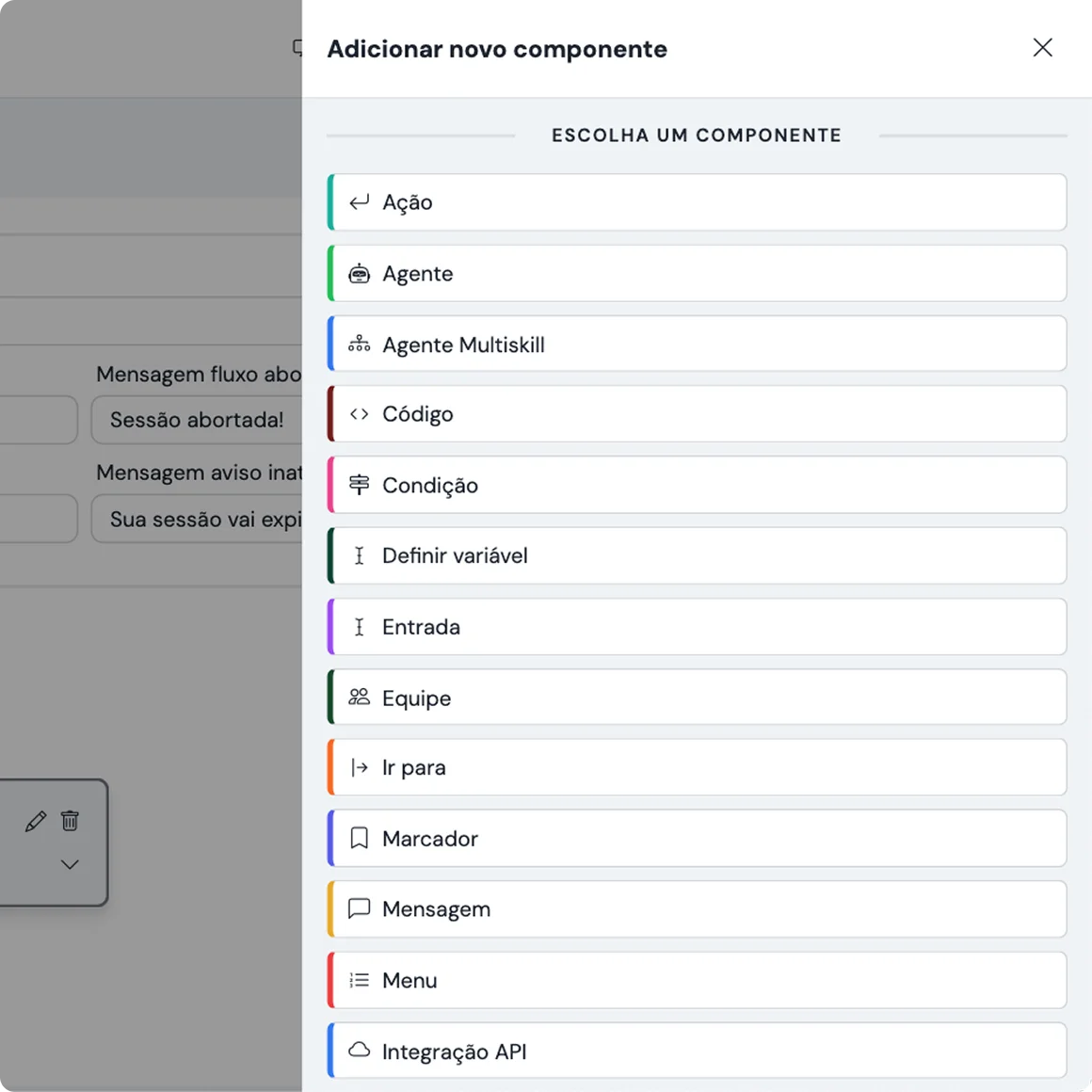Click the pencil edit icon on the card

(x=36, y=822)
